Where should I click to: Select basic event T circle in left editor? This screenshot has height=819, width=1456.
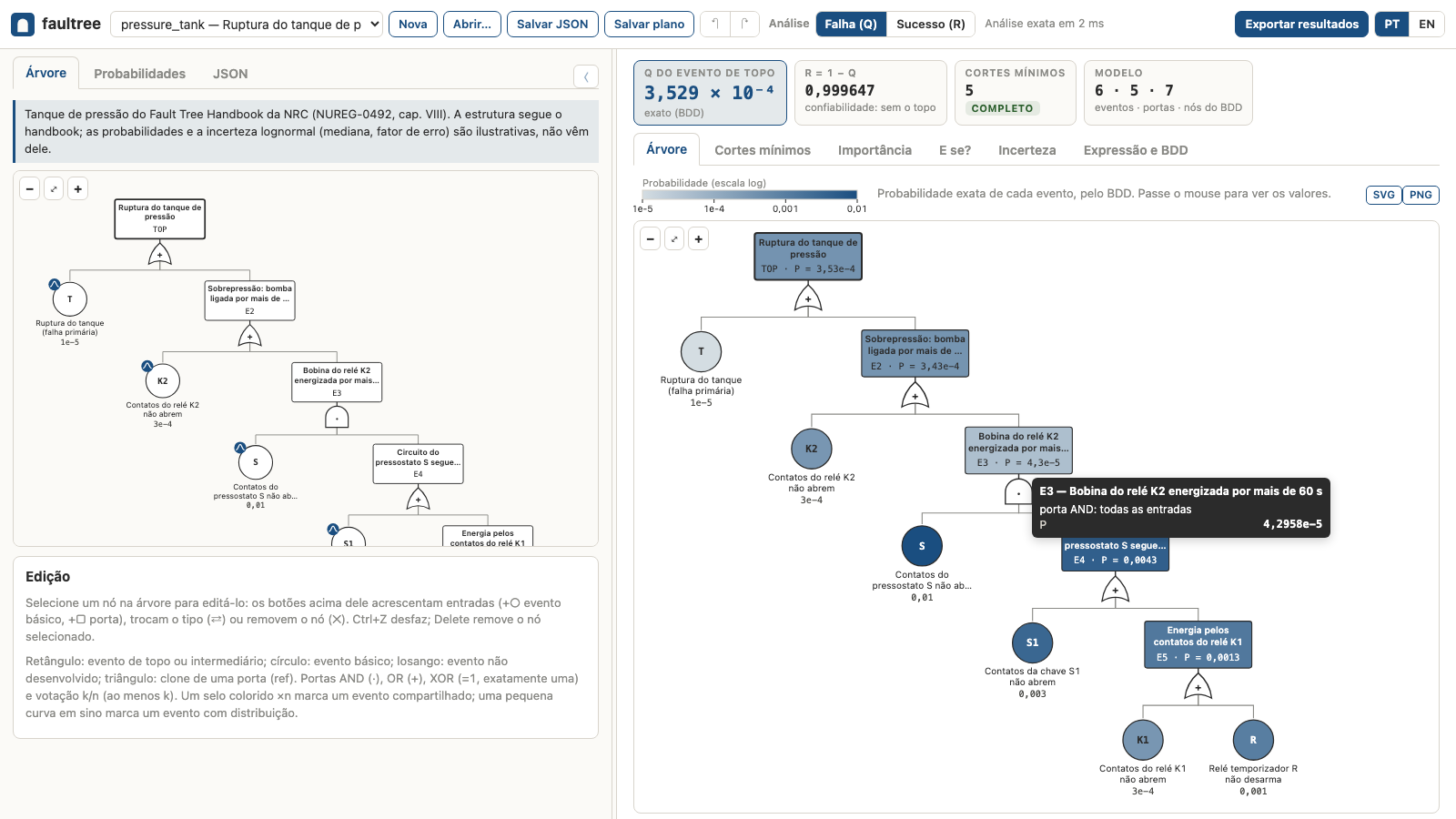pos(70,298)
